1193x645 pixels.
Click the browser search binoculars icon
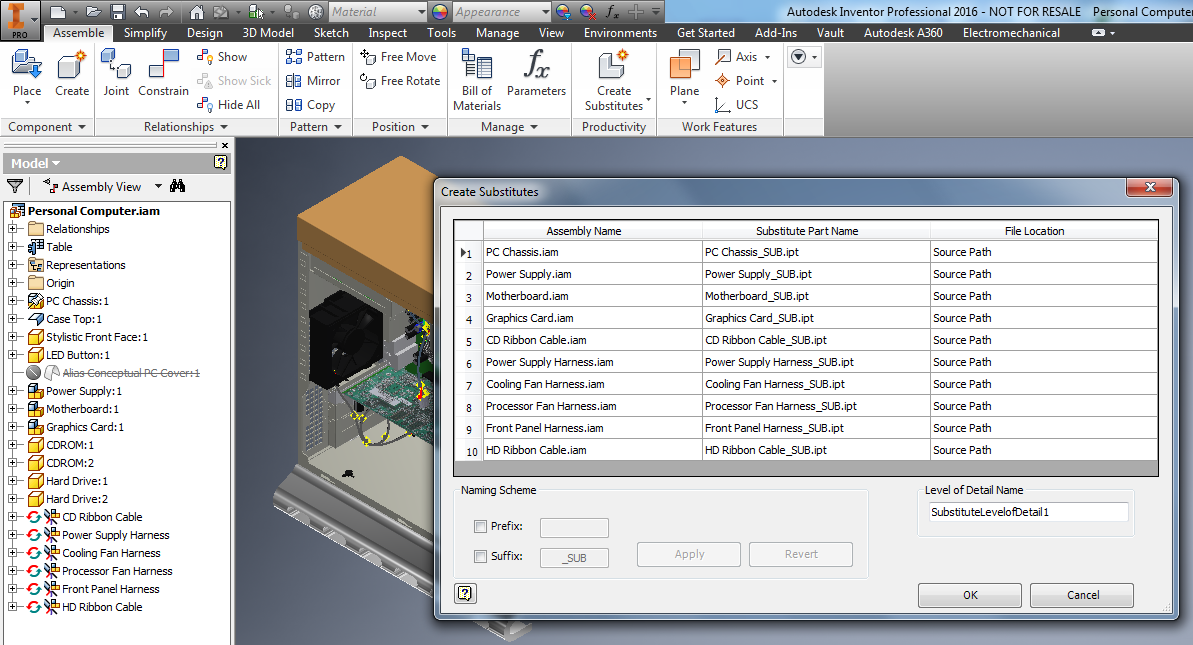pos(176,186)
